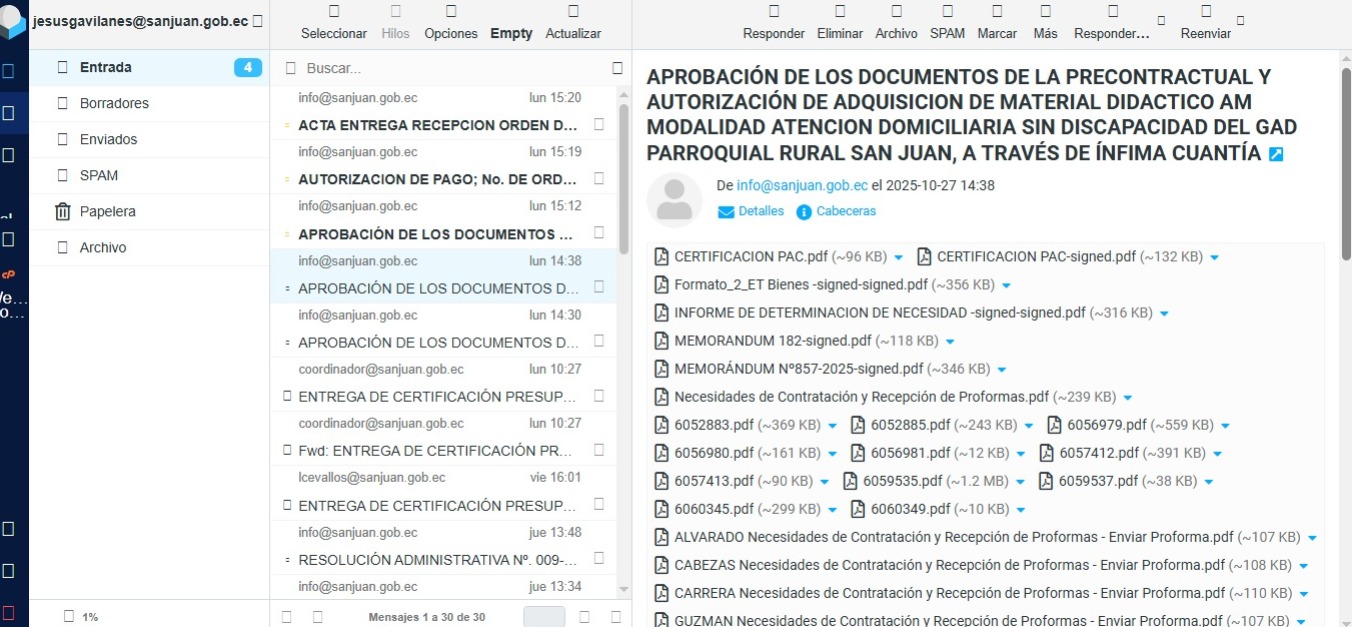The image size is (1352, 627).
Task: Open the Borradores folder
Action: click(x=114, y=103)
